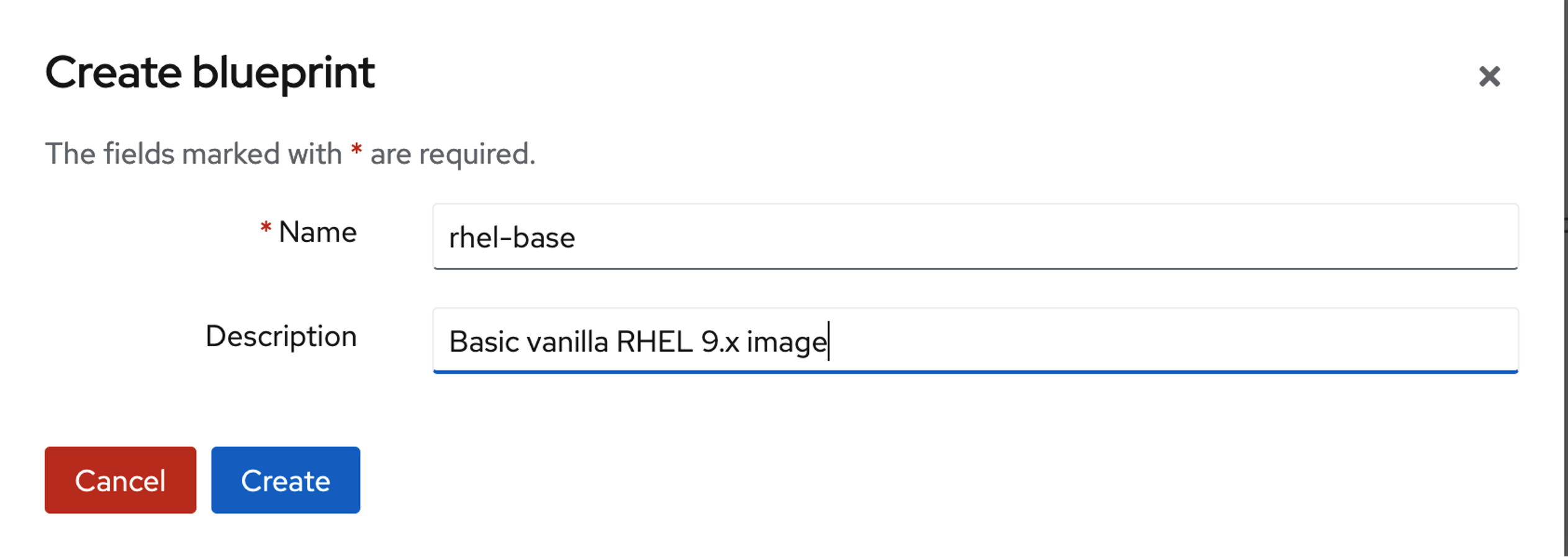Click the Create blueprint dialog title
The width and height of the screenshot is (1568, 557).
(x=211, y=73)
